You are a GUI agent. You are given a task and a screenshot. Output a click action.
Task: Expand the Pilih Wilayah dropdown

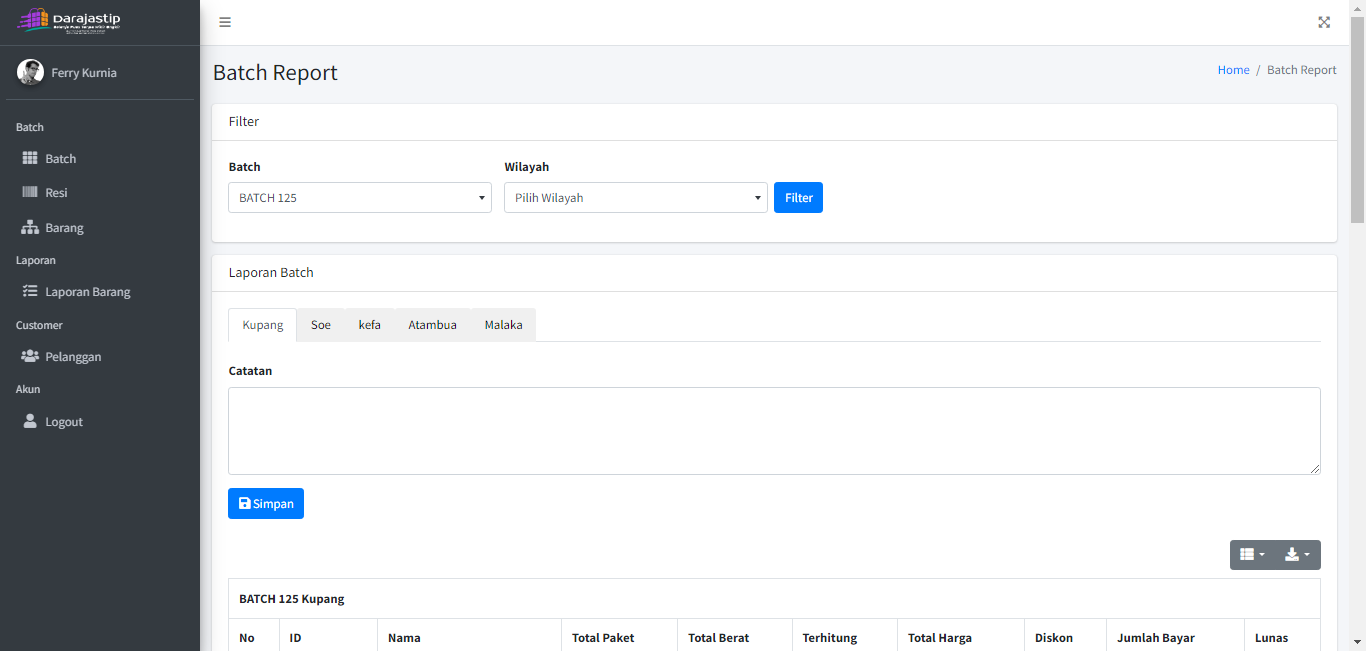tap(635, 198)
